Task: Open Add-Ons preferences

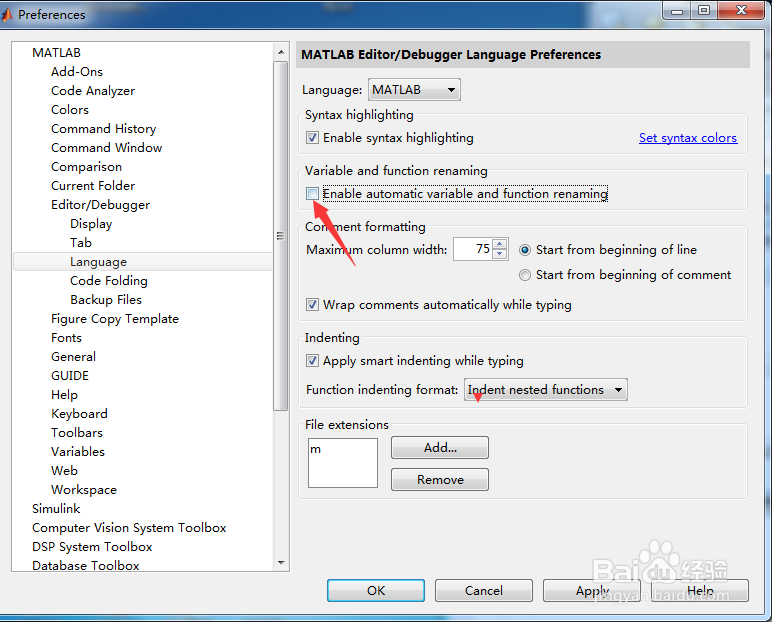Action: pyautogui.click(x=77, y=72)
